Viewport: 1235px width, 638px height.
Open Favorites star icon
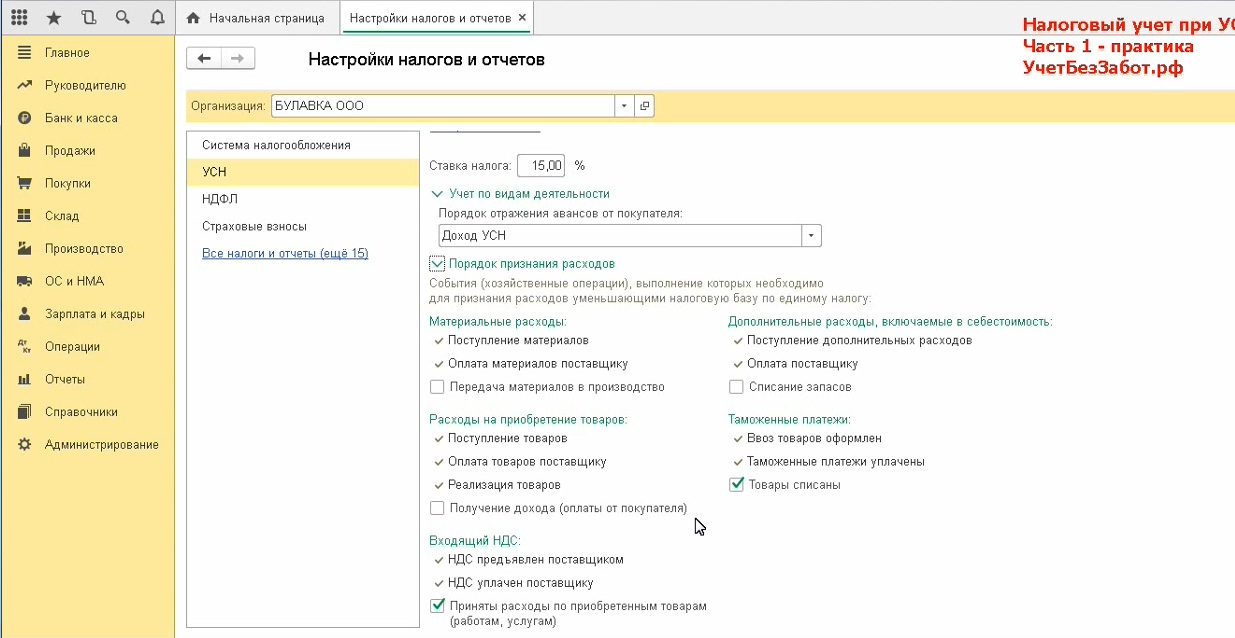(x=54, y=18)
